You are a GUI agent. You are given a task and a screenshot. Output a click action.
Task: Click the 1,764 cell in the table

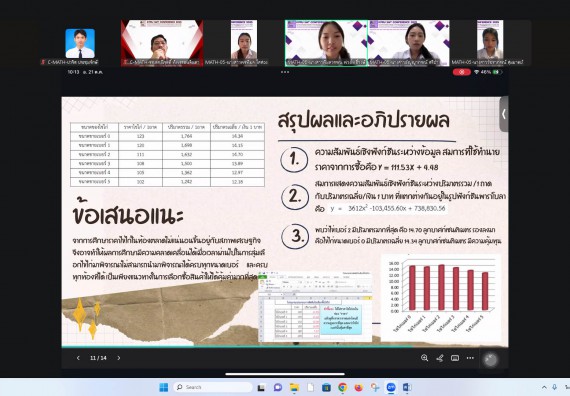tap(186, 136)
